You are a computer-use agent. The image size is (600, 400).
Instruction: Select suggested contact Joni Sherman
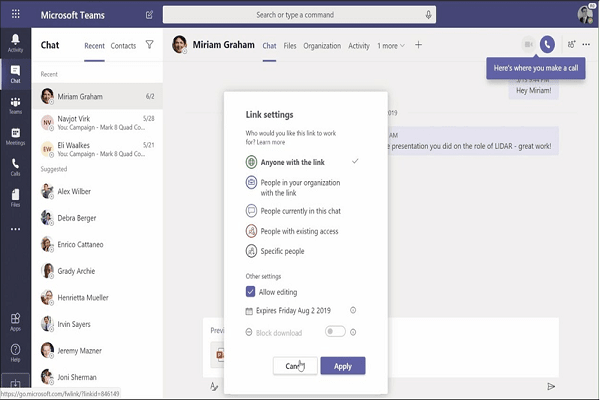click(98, 377)
